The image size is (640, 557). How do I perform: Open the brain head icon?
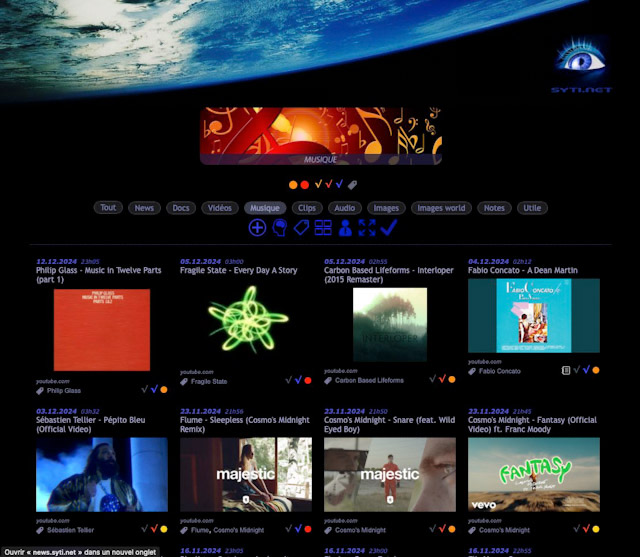280,228
